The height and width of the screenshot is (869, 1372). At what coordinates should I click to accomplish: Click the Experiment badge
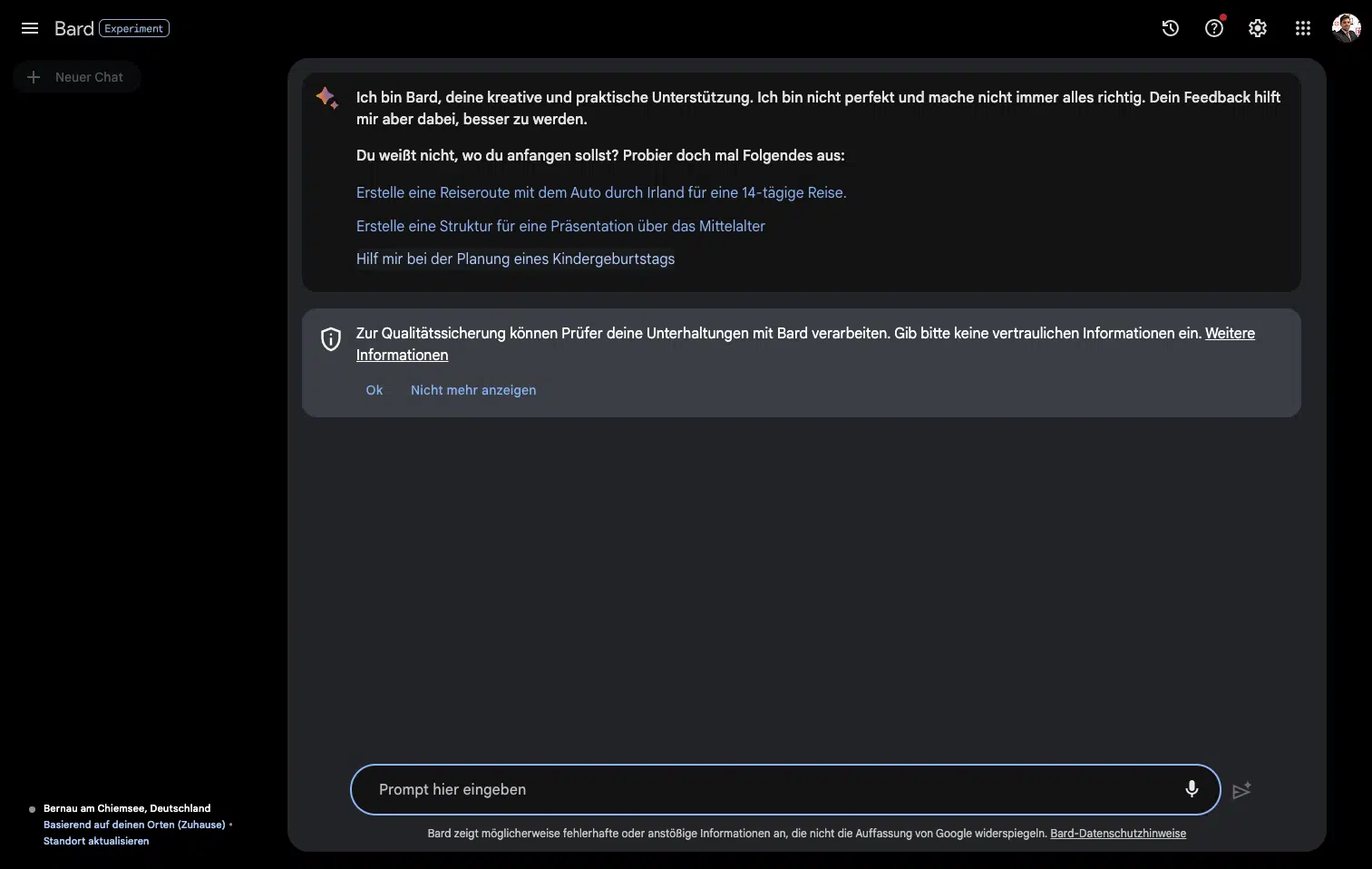(x=133, y=28)
